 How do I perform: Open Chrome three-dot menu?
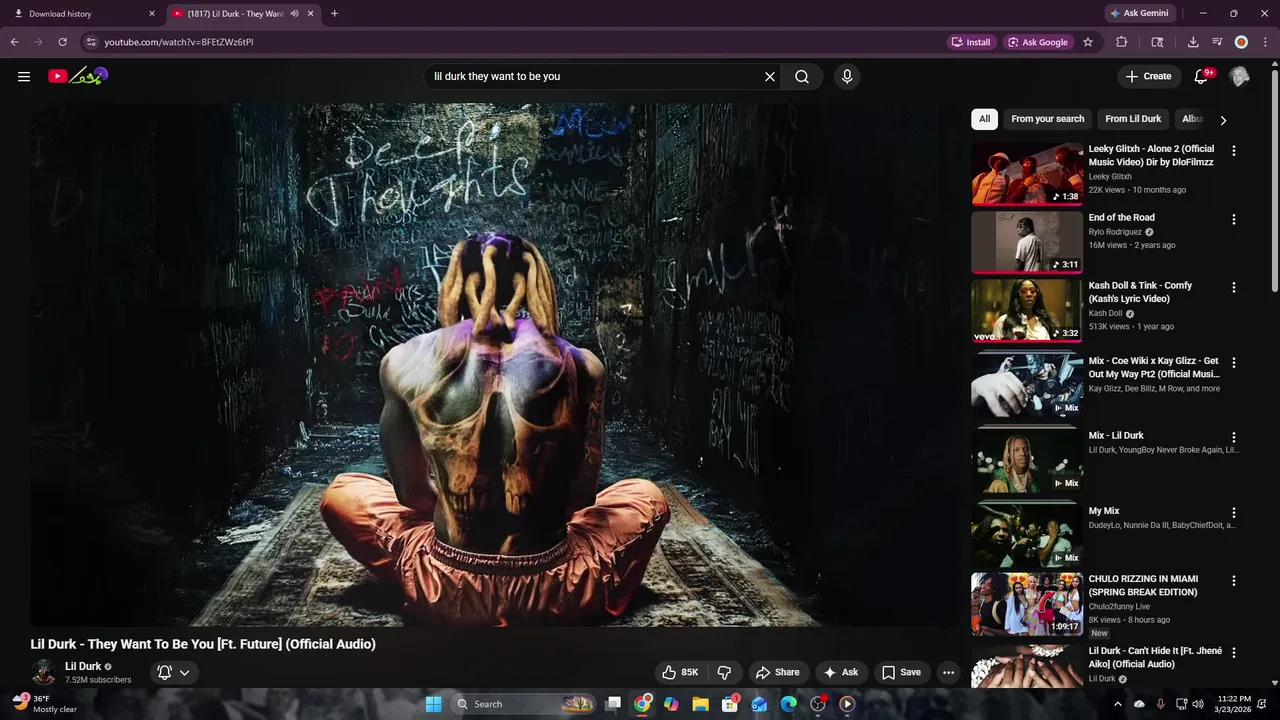(1266, 42)
